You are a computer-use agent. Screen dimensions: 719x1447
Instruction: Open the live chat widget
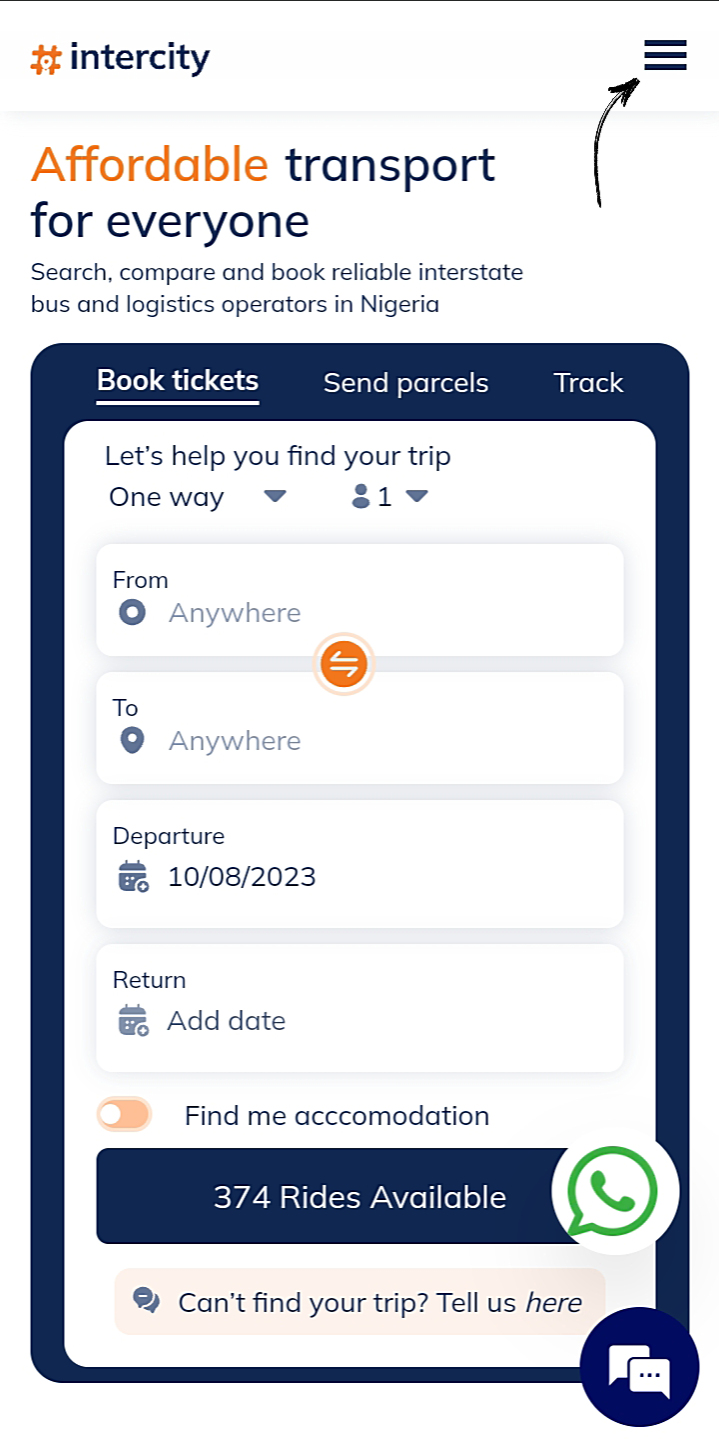click(x=639, y=1366)
